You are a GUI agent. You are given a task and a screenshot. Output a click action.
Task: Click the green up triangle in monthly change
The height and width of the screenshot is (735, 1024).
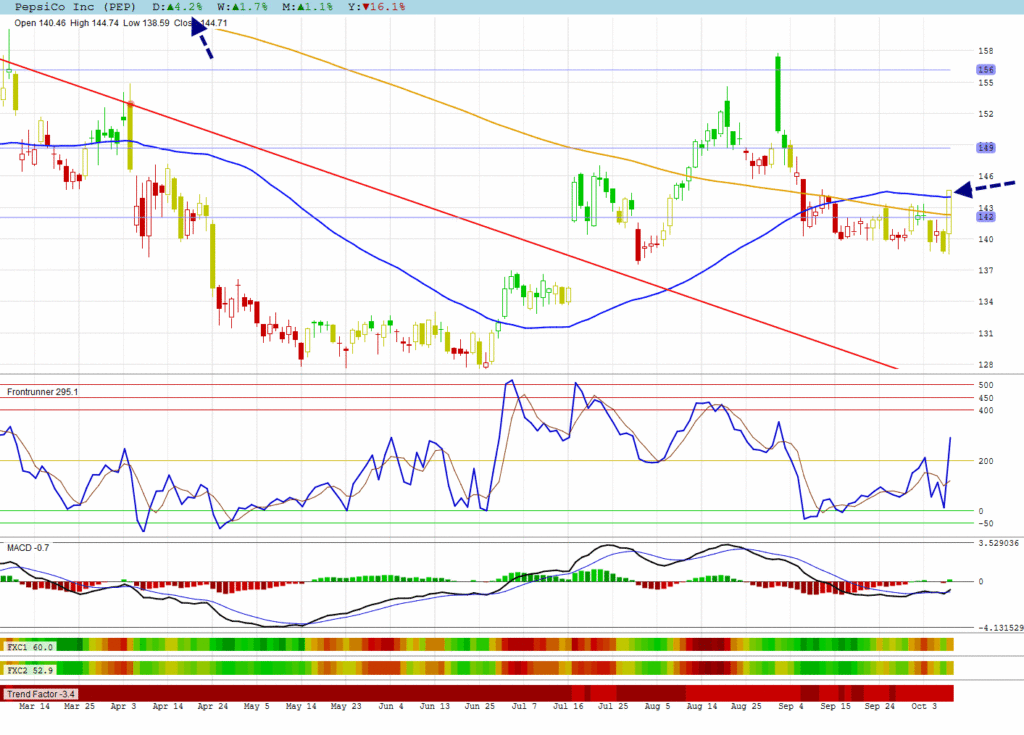coord(297,7)
